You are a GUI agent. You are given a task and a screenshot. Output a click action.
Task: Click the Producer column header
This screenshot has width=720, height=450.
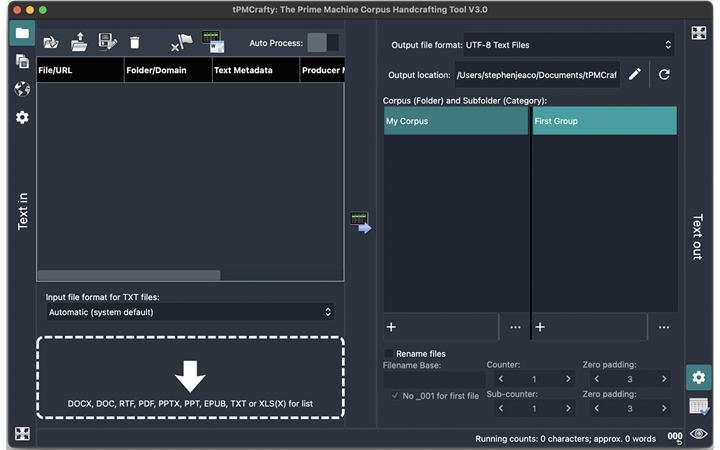322,70
